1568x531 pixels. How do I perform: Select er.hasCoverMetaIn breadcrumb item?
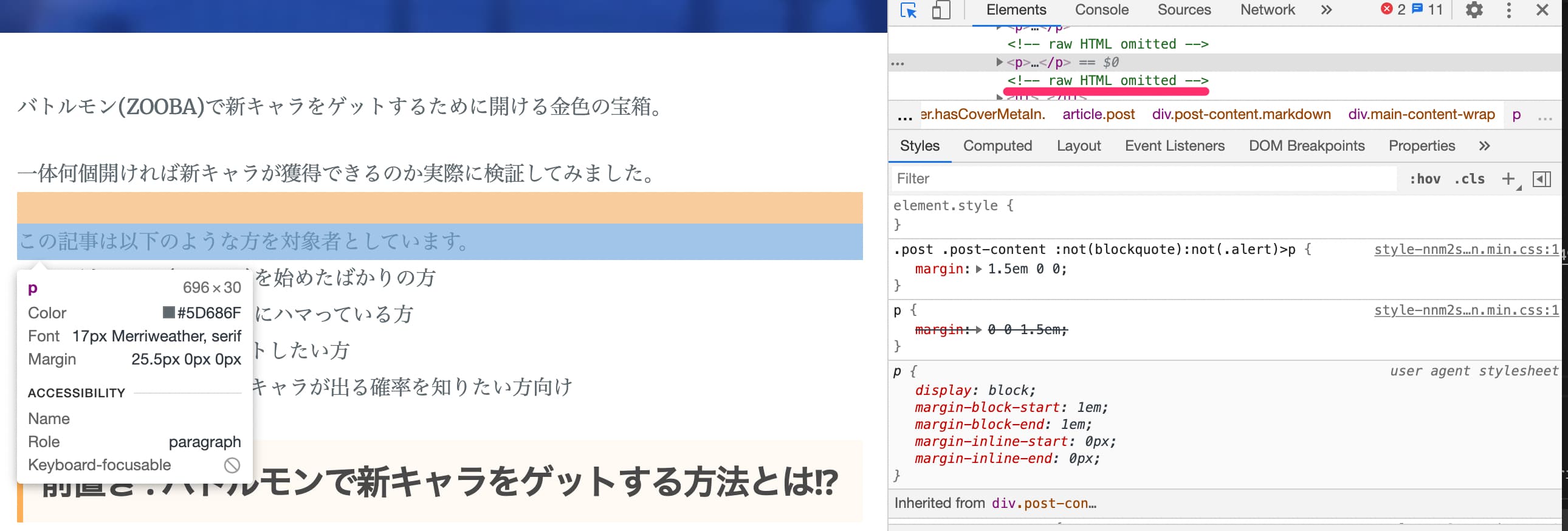[983, 114]
